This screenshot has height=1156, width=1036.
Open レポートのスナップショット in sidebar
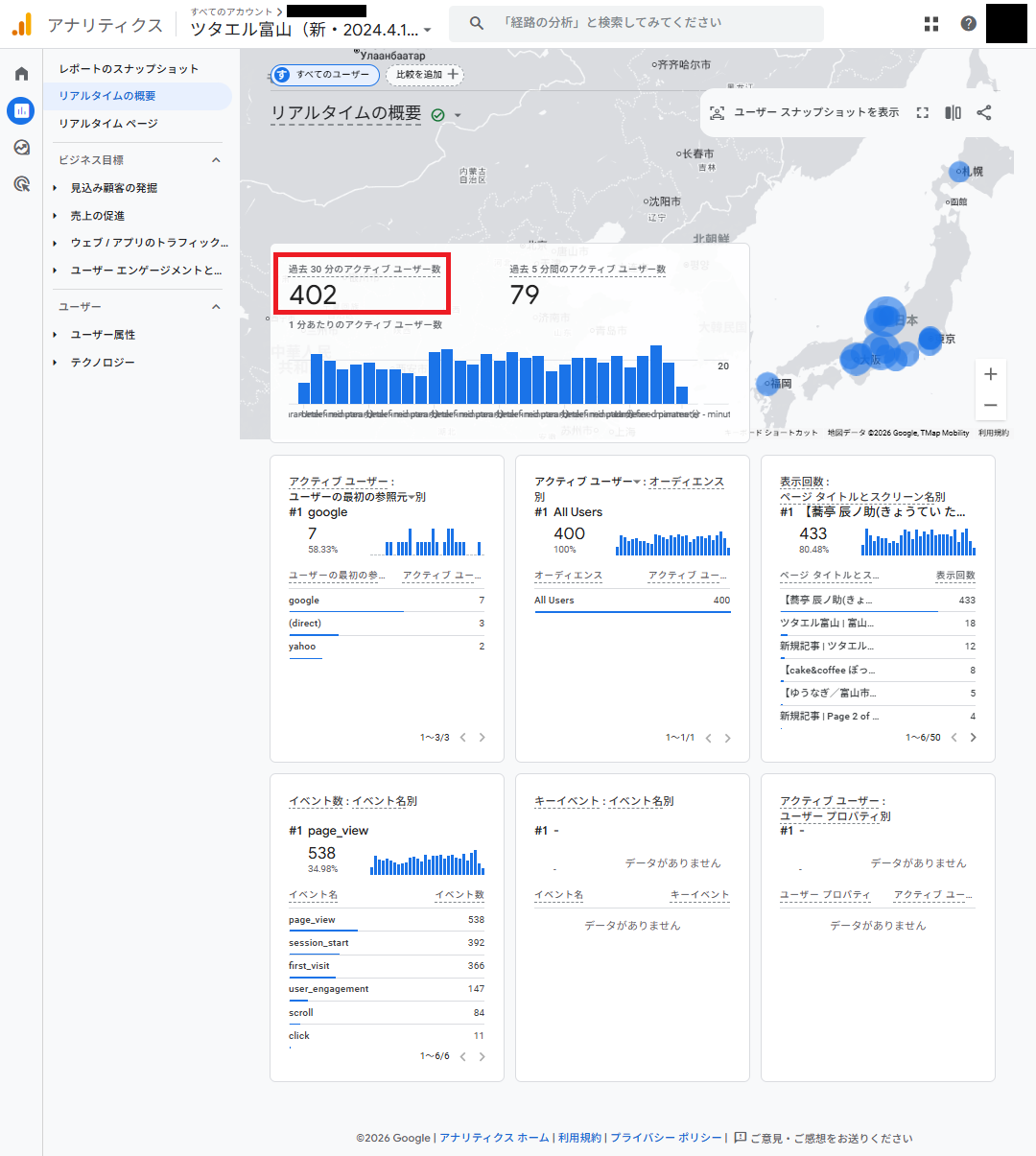point(129,69)
